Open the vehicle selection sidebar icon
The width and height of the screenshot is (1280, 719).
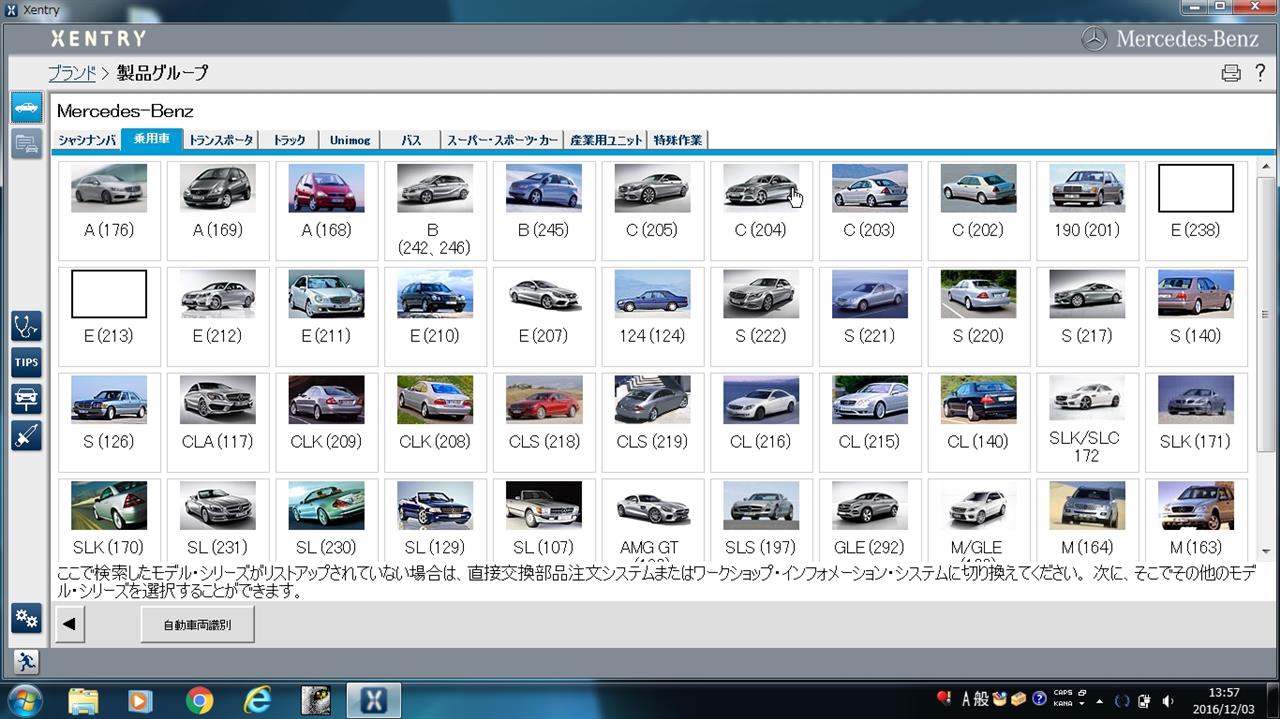click(x=26, y=108)
